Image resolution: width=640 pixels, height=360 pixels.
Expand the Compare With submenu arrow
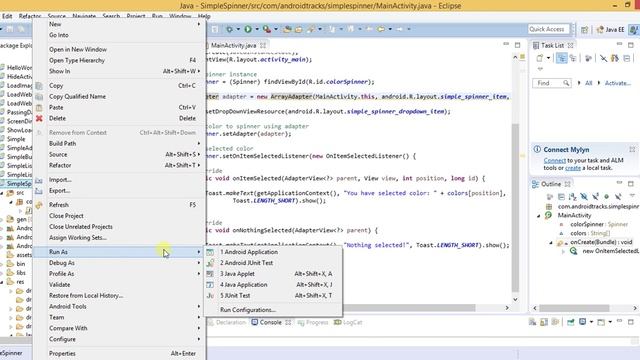click(x=199, y=328)
